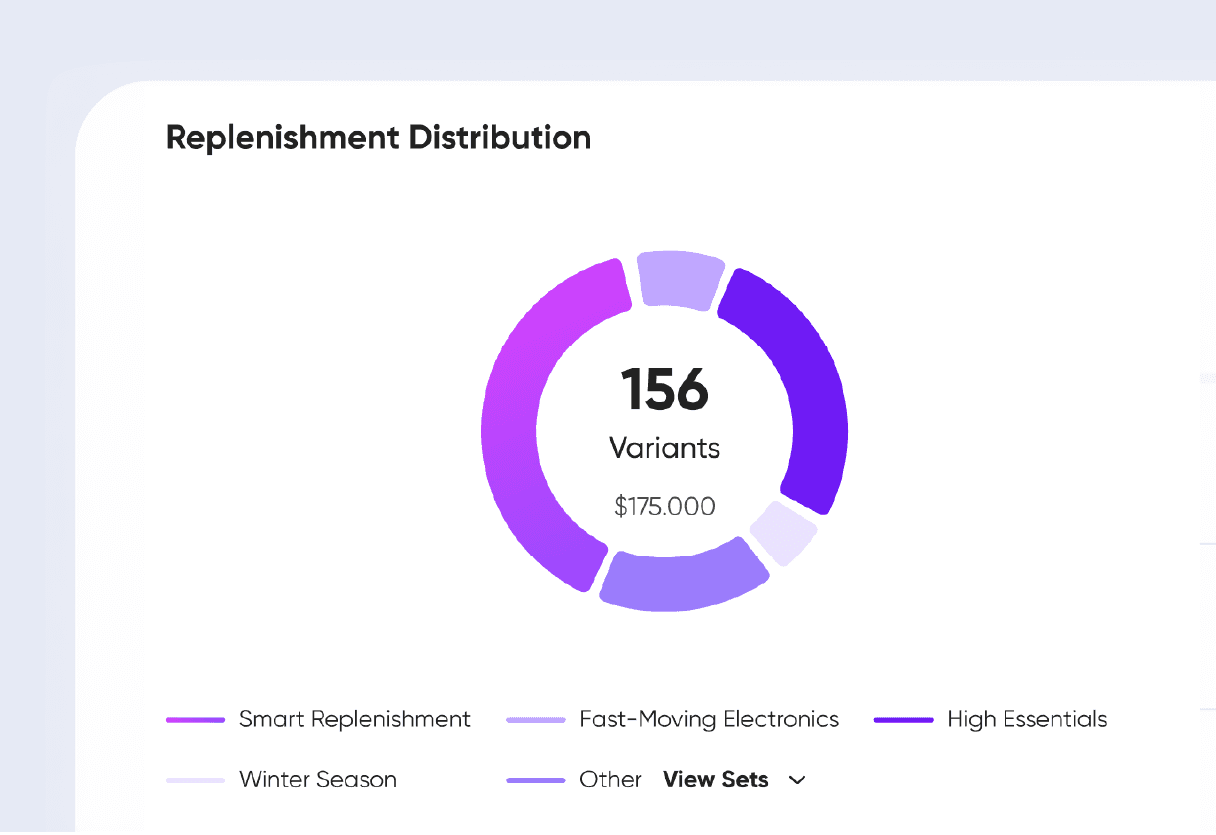Click the Winter Season pale legend swatch
This screenshot has width=1216, height=835.
[196, 781]
